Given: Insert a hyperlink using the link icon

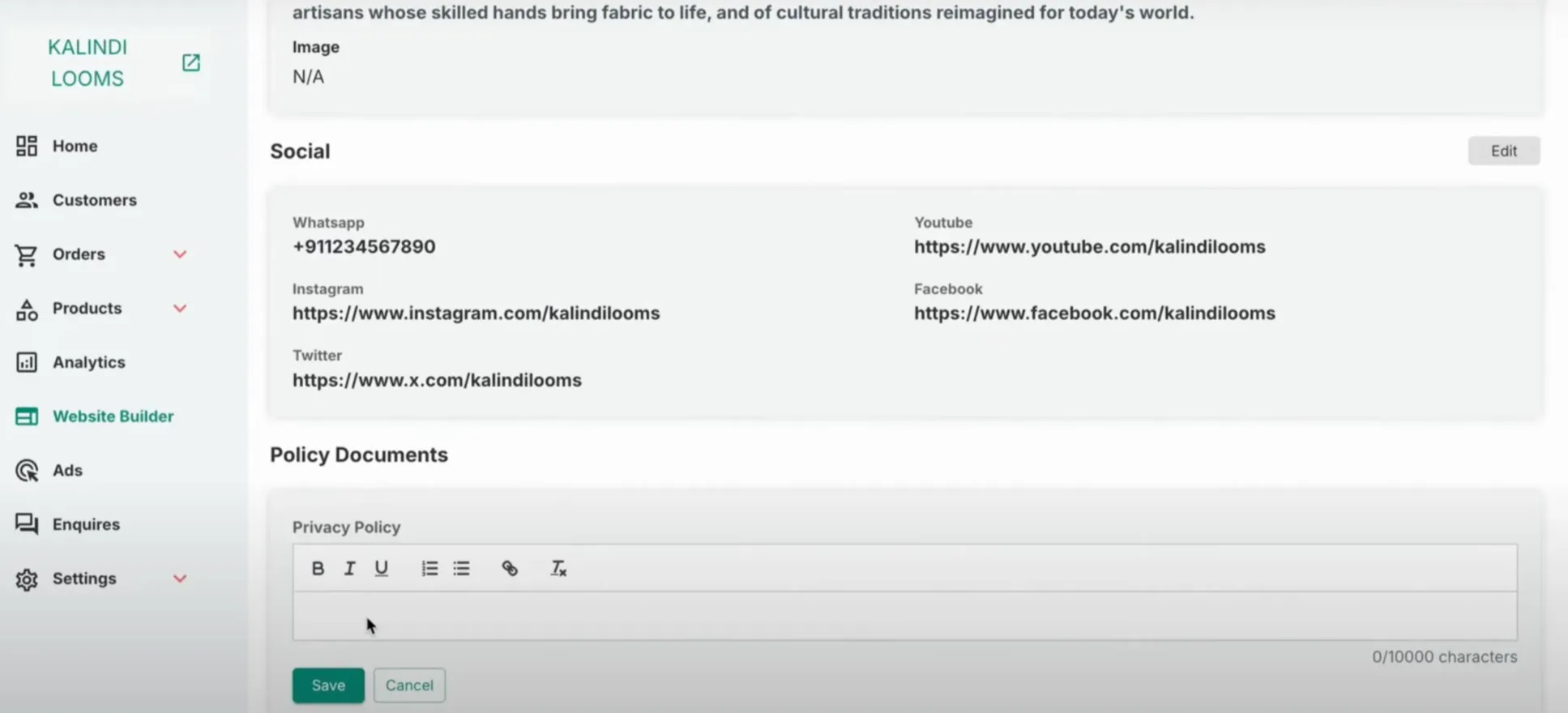Looking at the screenshot, I should click(510, 568).
